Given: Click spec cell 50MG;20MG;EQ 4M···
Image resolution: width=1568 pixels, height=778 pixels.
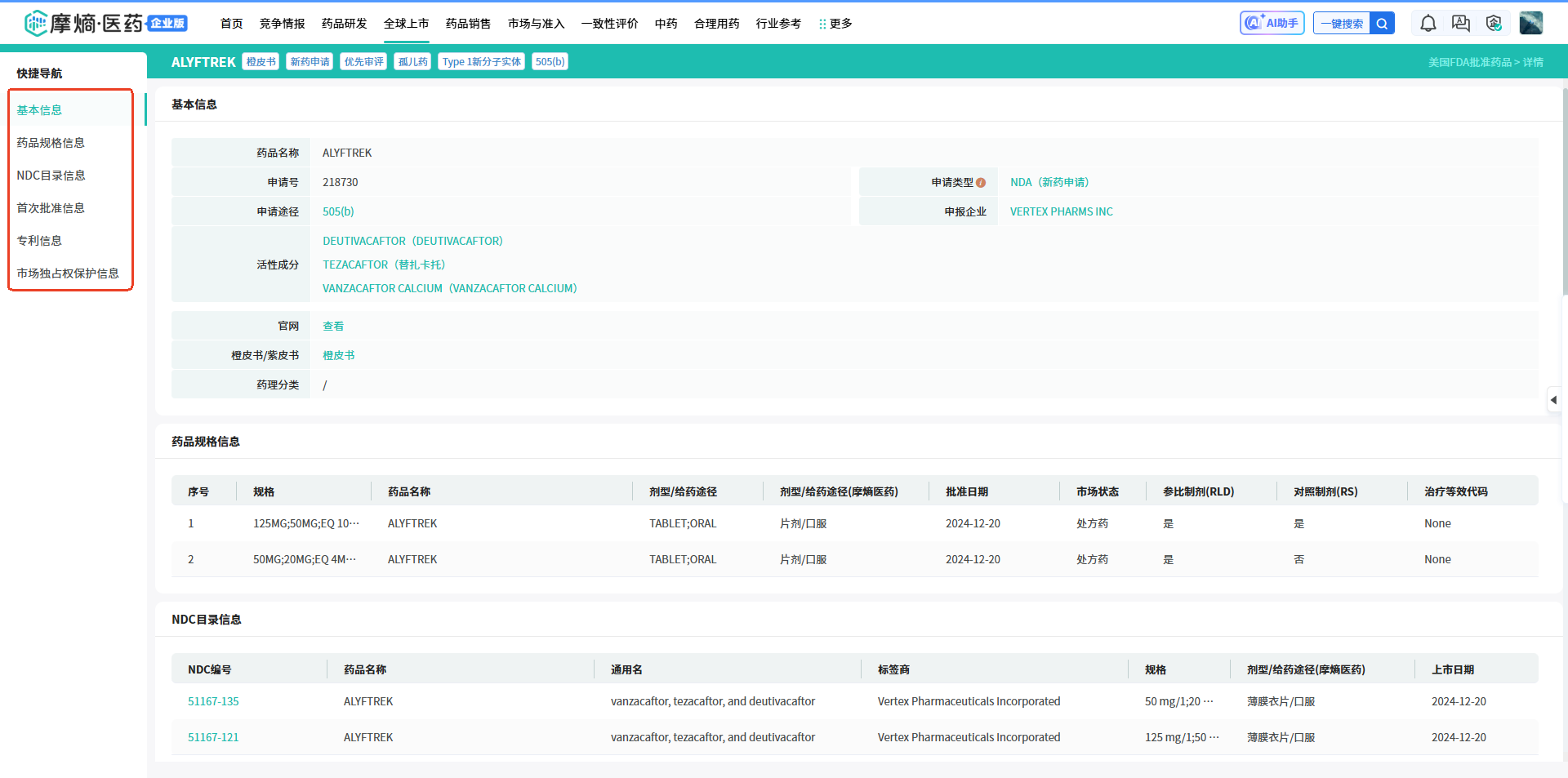Looking at the screenshot, I should [x=305, y=559].
